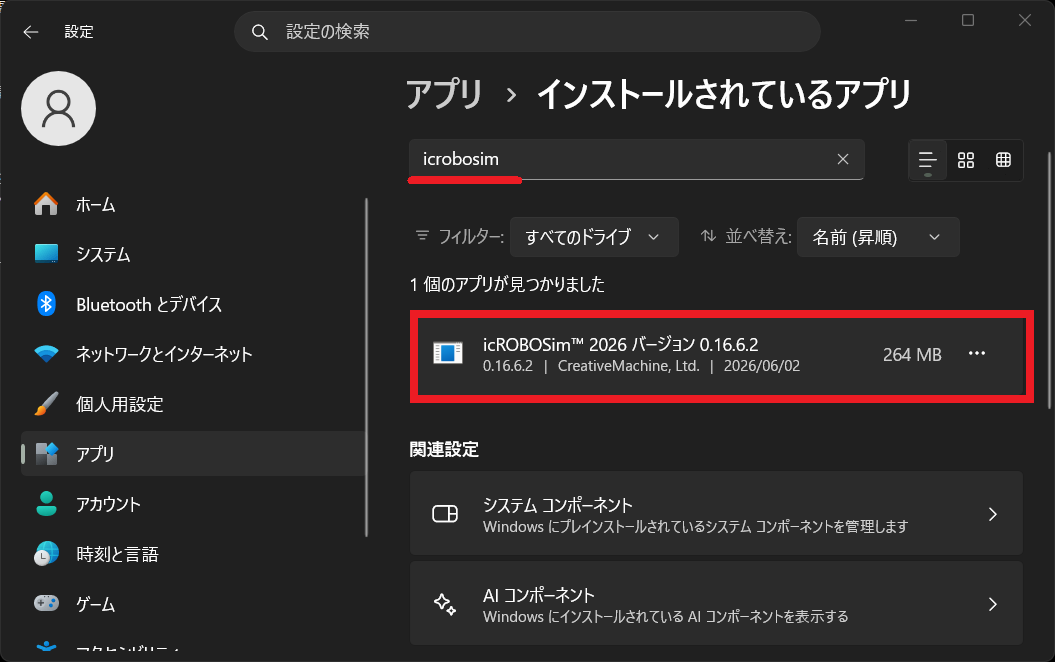Click the AI コンポーネント sparkle icon
This screenshot has width=1055, height=662.
coord(445,604)
